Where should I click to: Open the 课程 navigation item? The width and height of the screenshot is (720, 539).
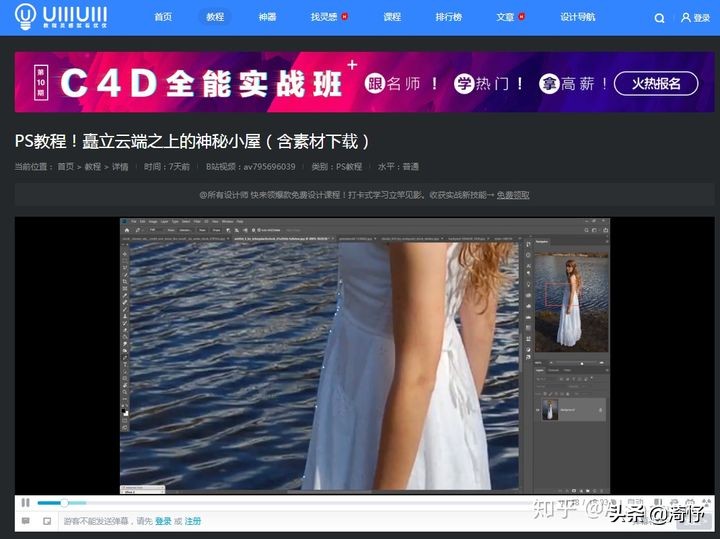[x=392, y=17]
